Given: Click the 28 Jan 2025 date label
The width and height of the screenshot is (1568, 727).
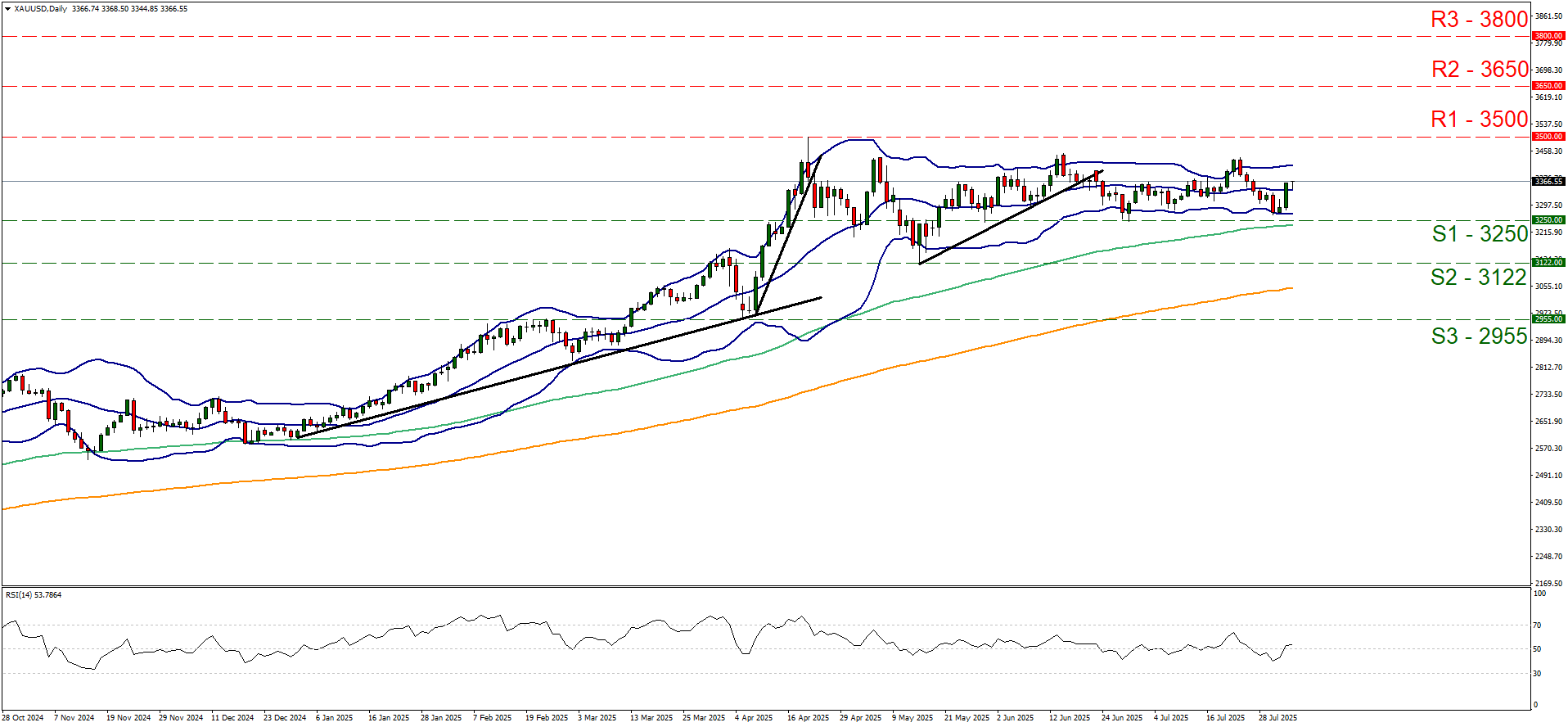Looking at the screenshot, I should (441, 718).
